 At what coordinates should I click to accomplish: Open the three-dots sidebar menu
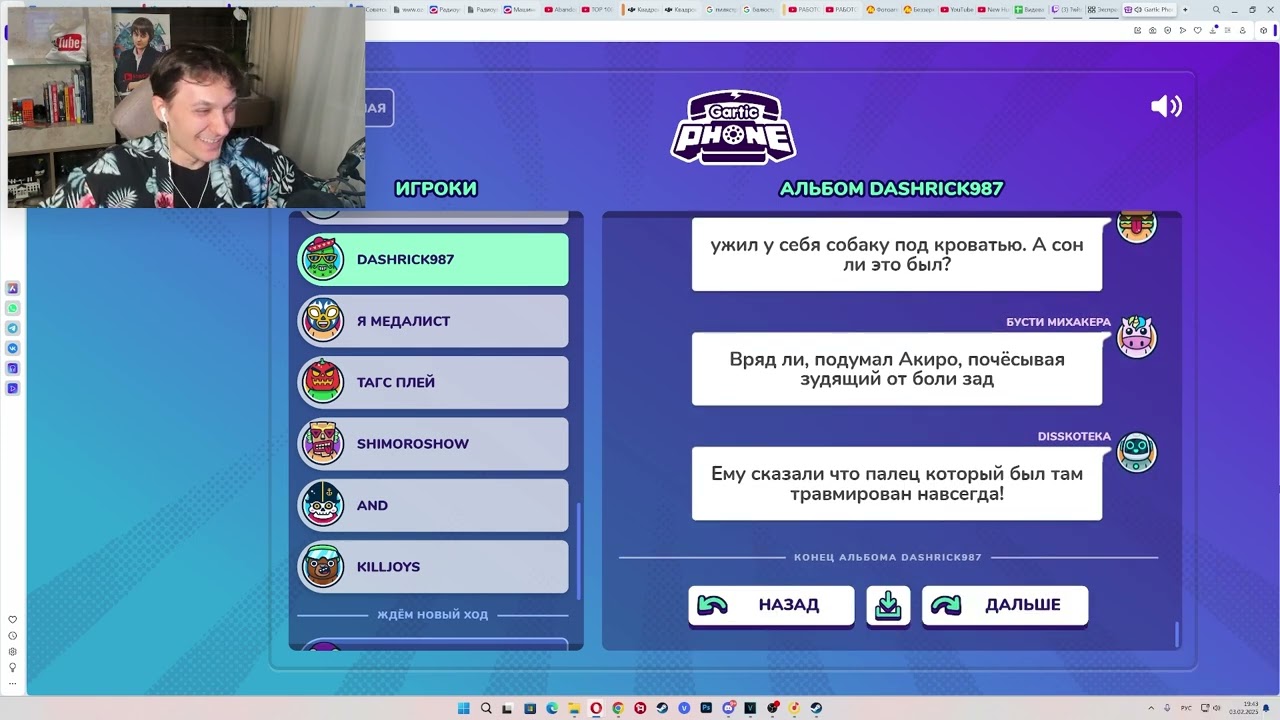13,682
